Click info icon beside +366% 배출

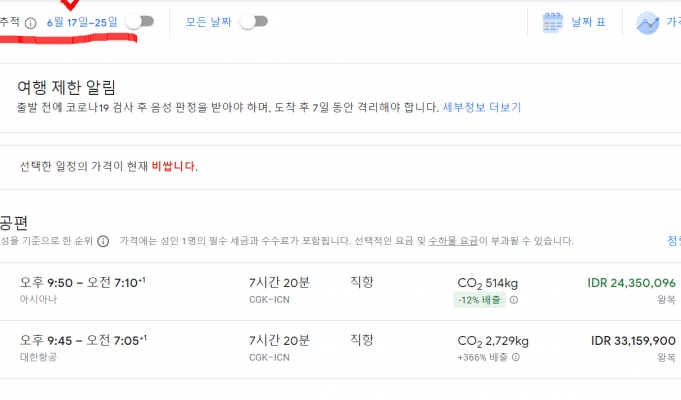tap(515, 357)
